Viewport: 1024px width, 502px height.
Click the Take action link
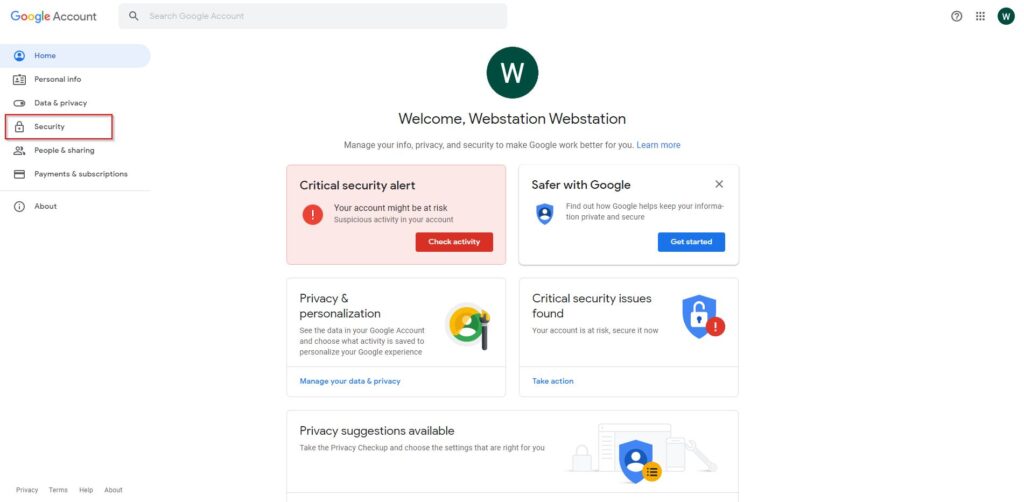click(553, 381)
